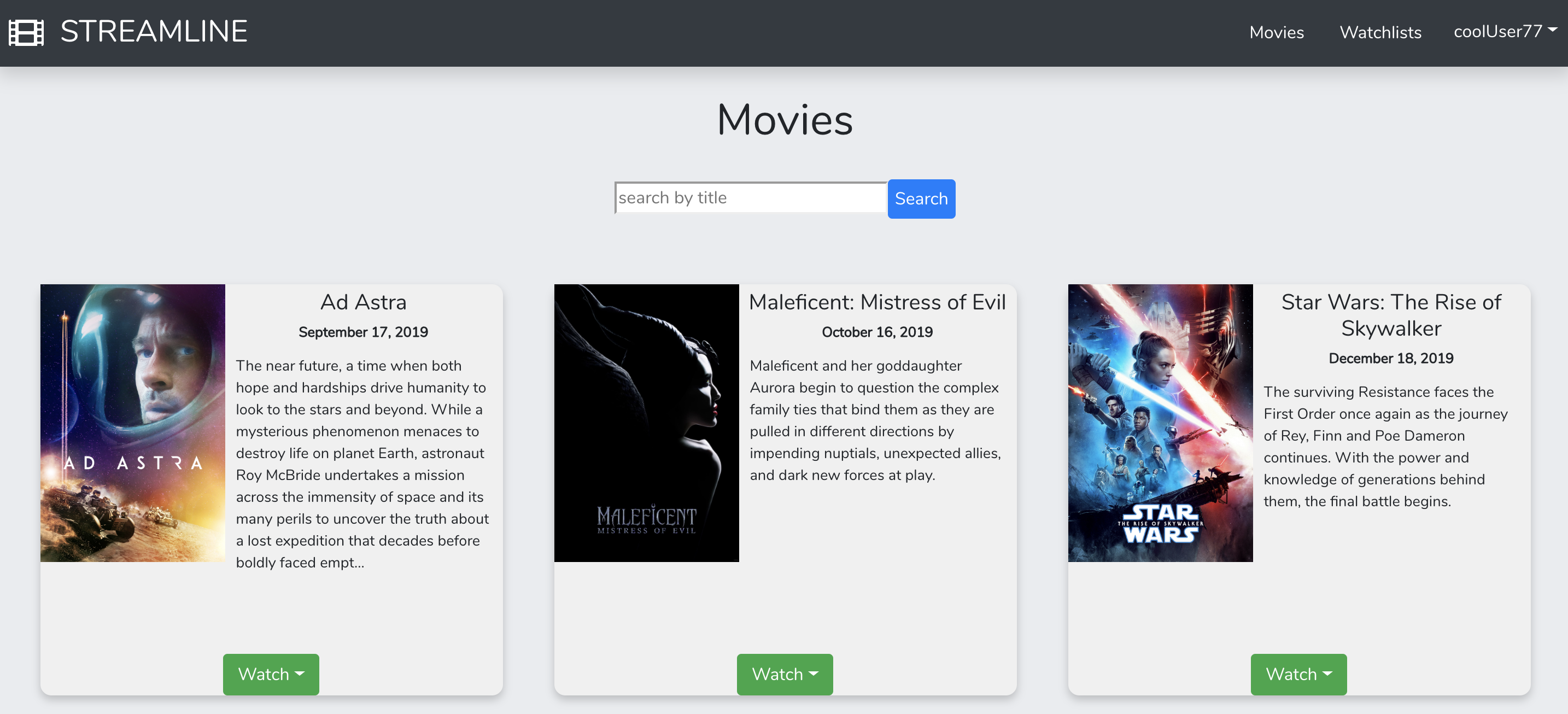Expand the coolUser77 account dropdown
The height and width of the screenshot is (714, 1568).
coord(1505,32)
